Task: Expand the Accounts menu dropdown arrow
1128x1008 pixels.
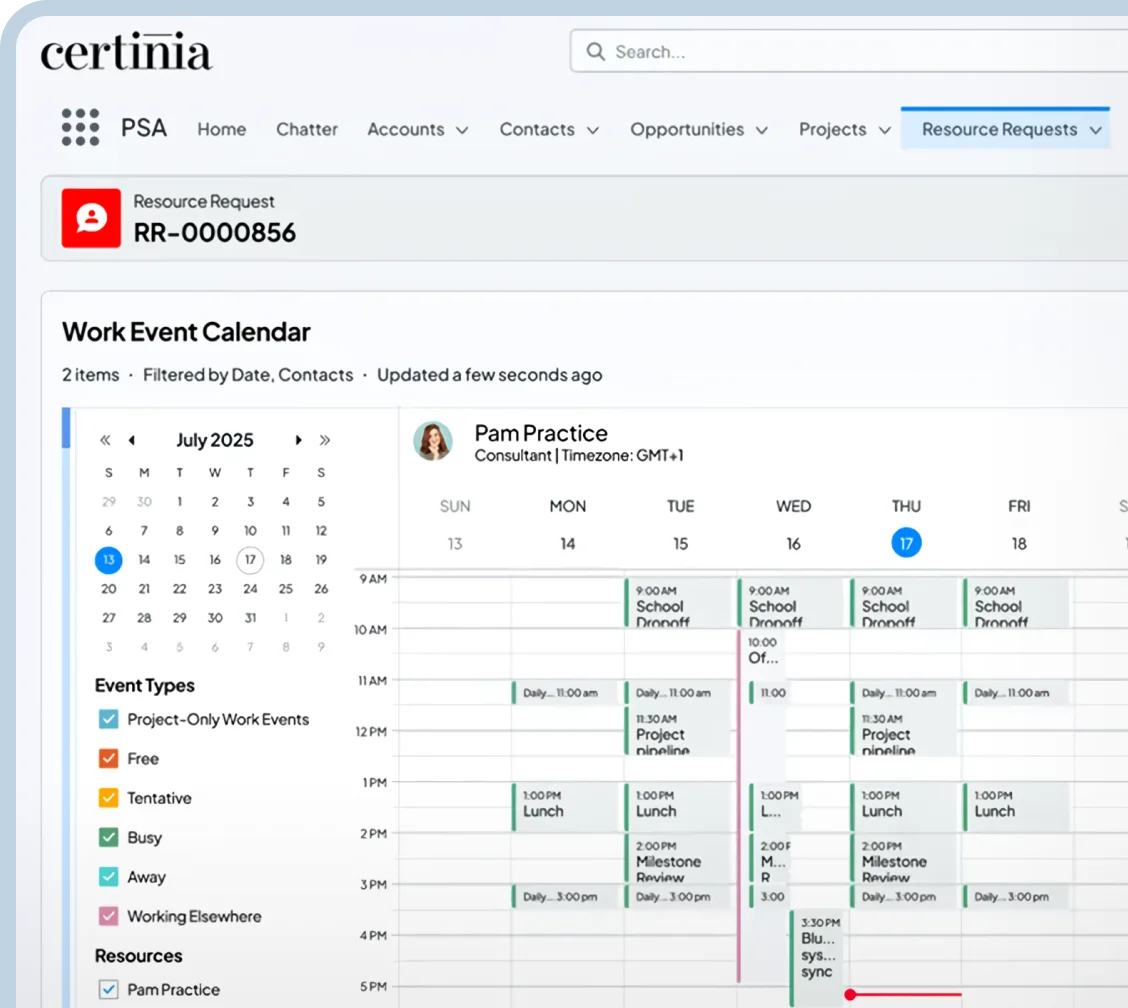Action: pyautogui.click(x=462, y=130)
